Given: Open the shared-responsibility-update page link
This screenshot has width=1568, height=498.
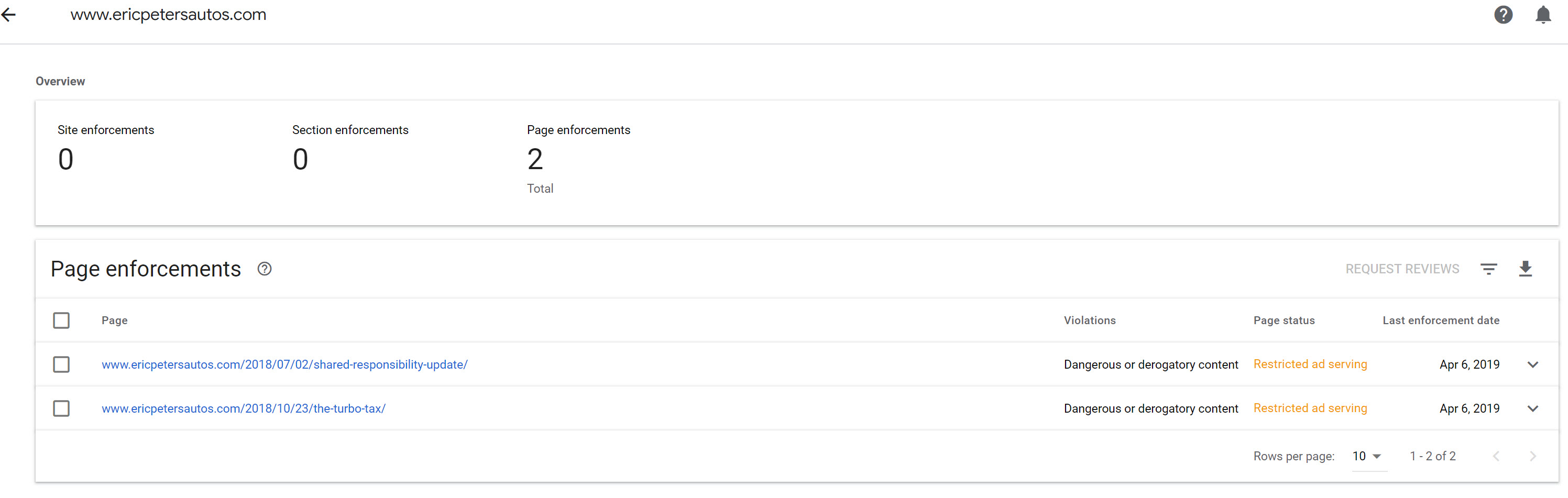Looking at the screenshot, I should (x=284, y=364).
